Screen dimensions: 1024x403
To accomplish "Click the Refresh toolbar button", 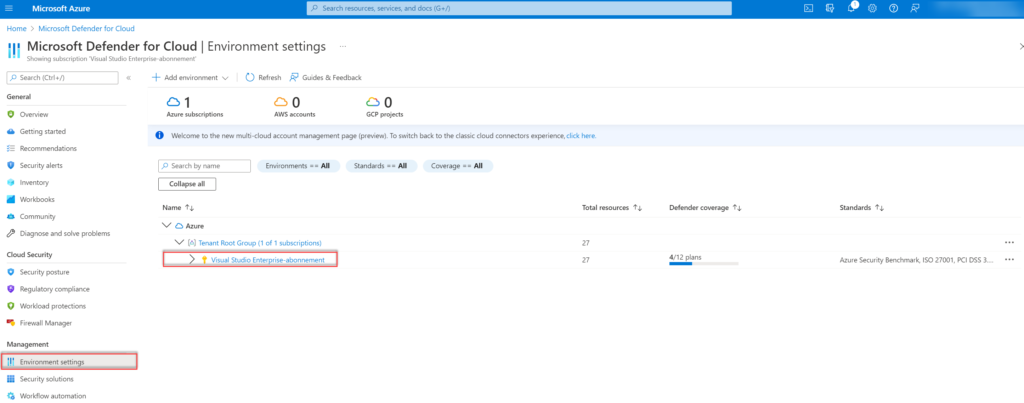I will coord(263,77).
